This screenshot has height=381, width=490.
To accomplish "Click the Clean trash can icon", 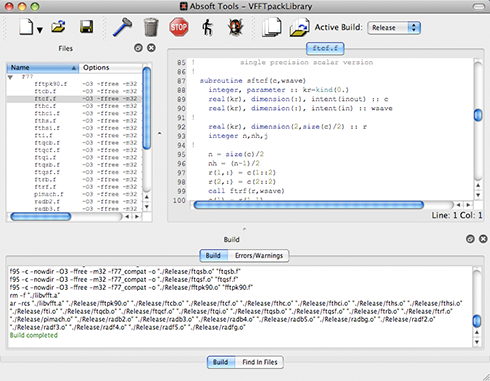I will (x=151, y=27).
